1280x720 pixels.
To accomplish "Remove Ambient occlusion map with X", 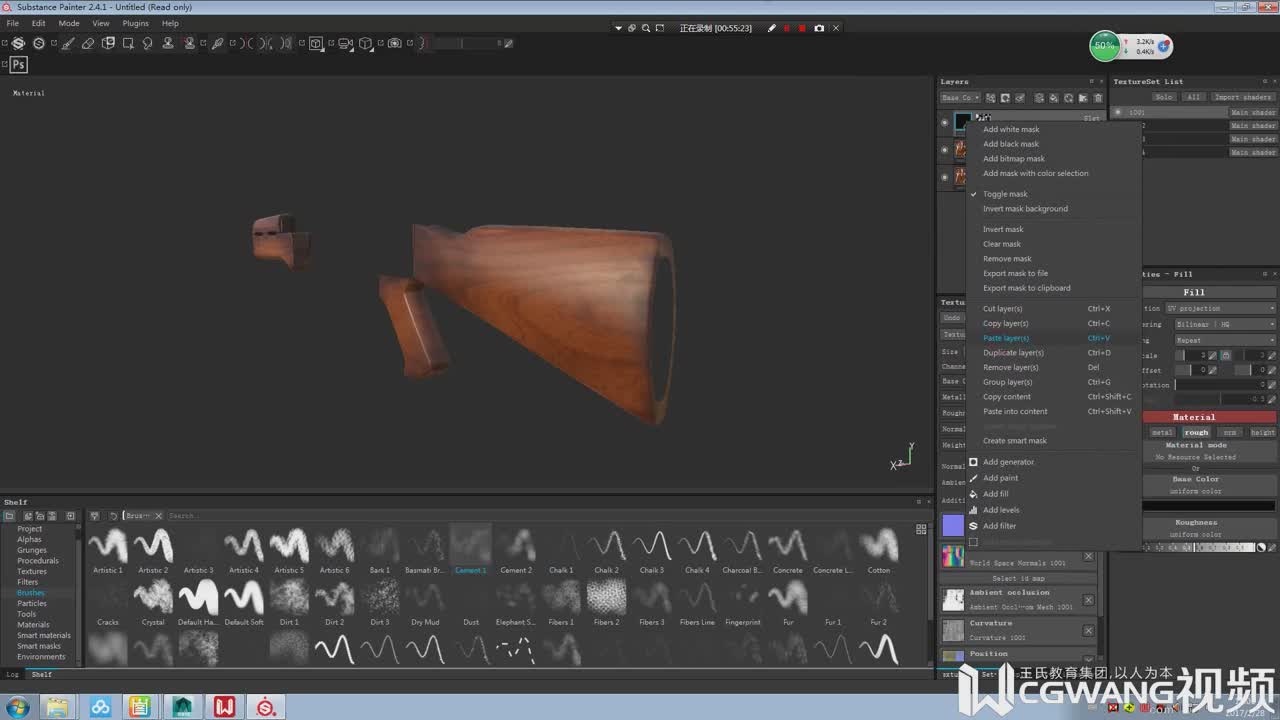I will (1089, 600).
